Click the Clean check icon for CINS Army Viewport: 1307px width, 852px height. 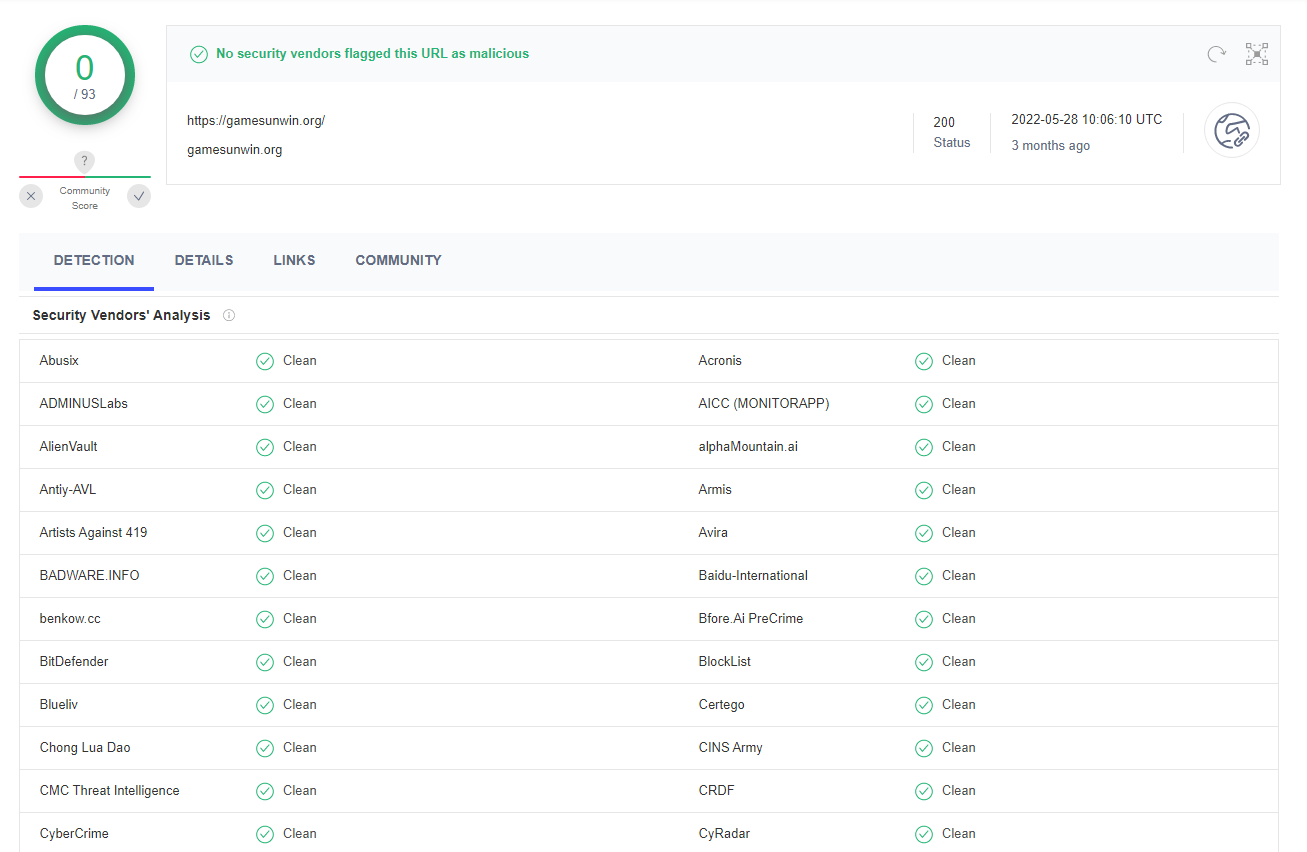coord(924,748)
